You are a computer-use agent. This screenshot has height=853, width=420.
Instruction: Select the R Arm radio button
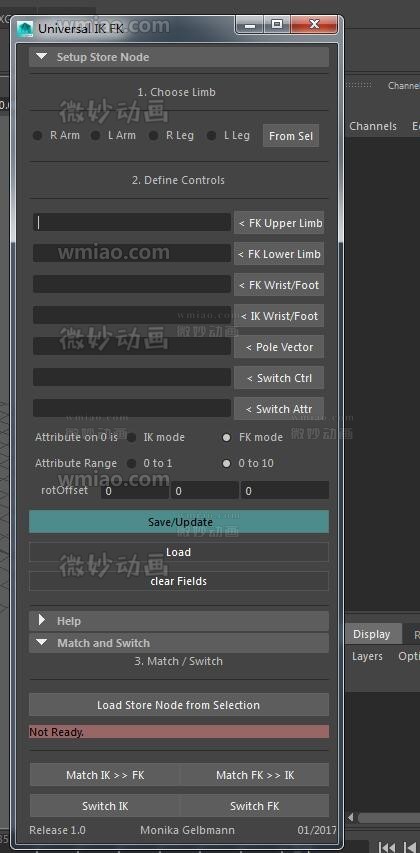click(x=38, y=135)
